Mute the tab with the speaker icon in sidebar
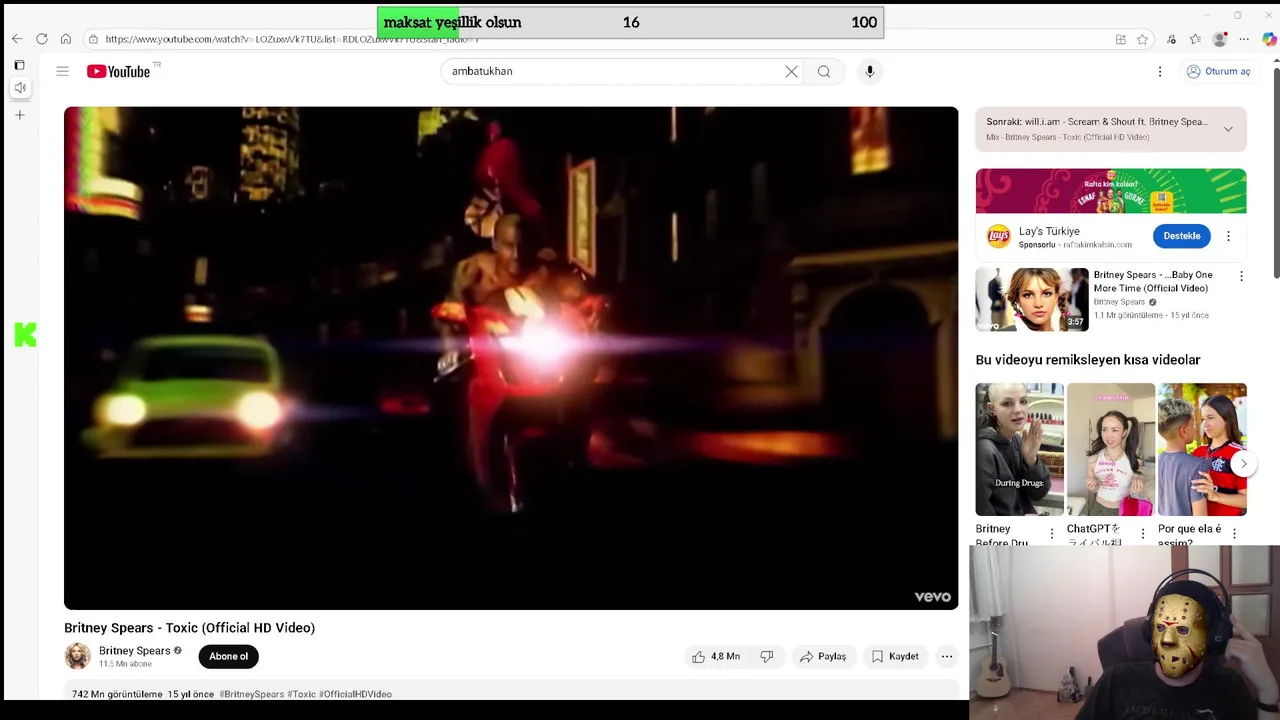Image resolution: width=1280 pixels, height=720 pixels. point(19,88)
